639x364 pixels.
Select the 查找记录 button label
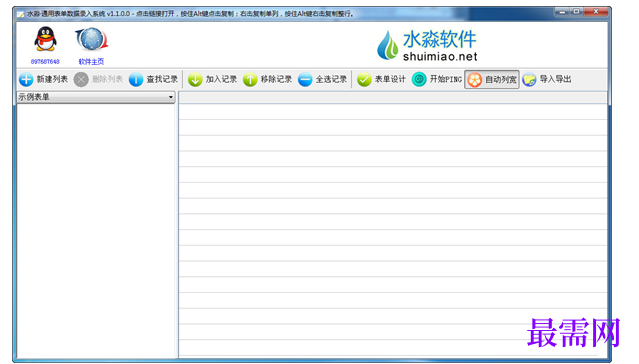(x=162, y=79)
